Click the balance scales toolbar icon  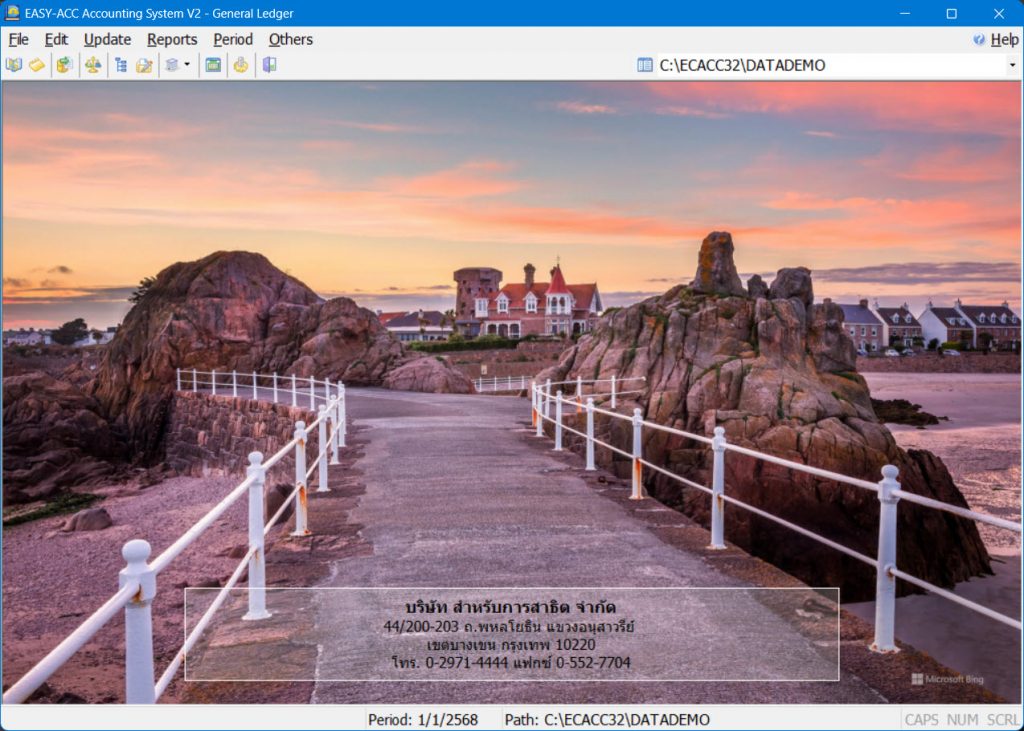pyautogui.click(x=93, y=65)
